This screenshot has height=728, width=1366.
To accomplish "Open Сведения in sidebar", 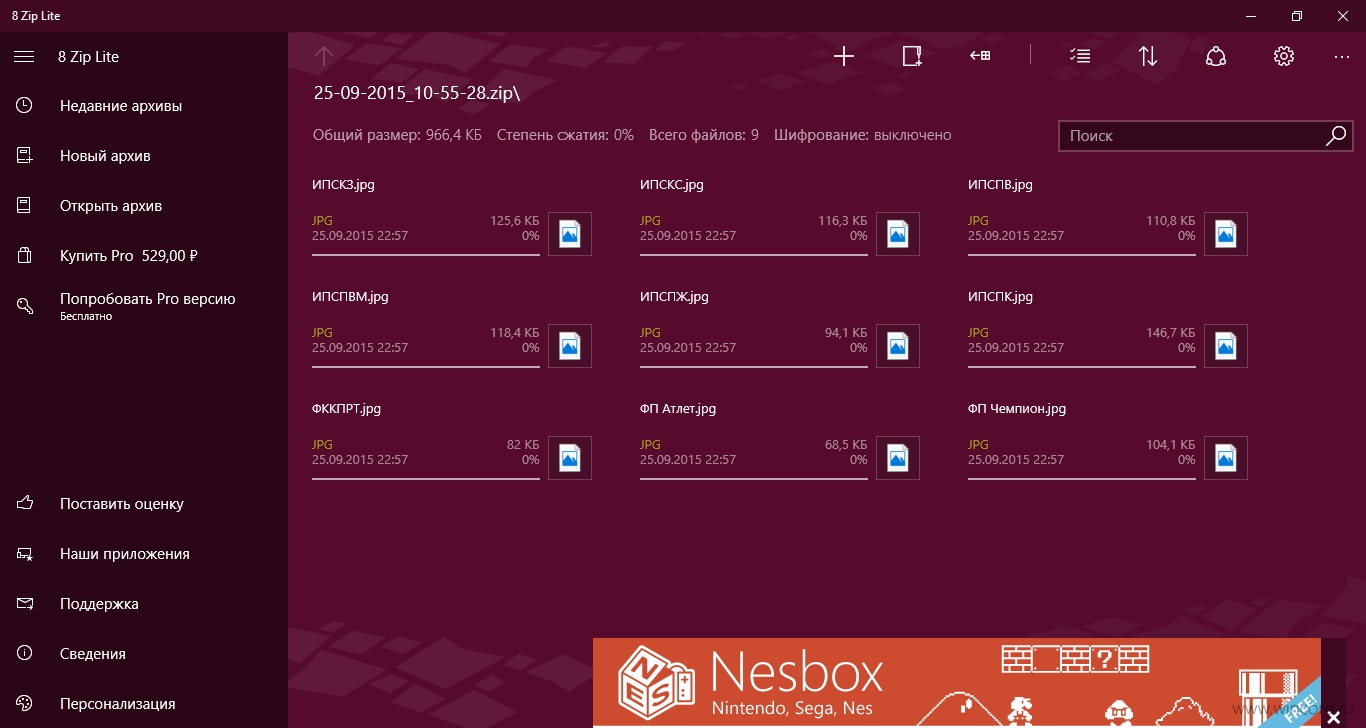I will [144, 654].
